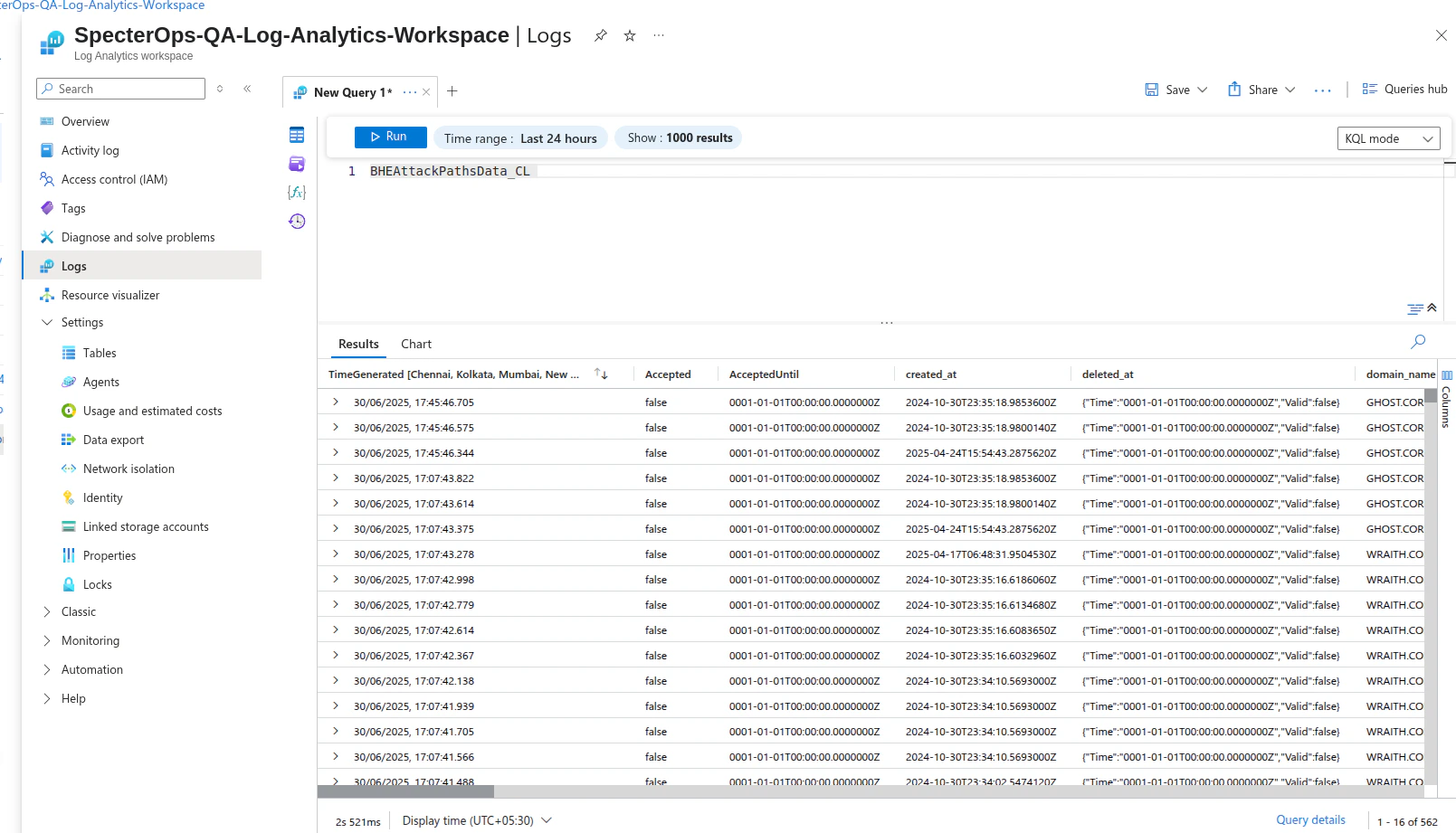Viewport: 1456px width, 833px height.
Task: Toggle sort order on TimeGenerated column
Action: click(601, 374)
